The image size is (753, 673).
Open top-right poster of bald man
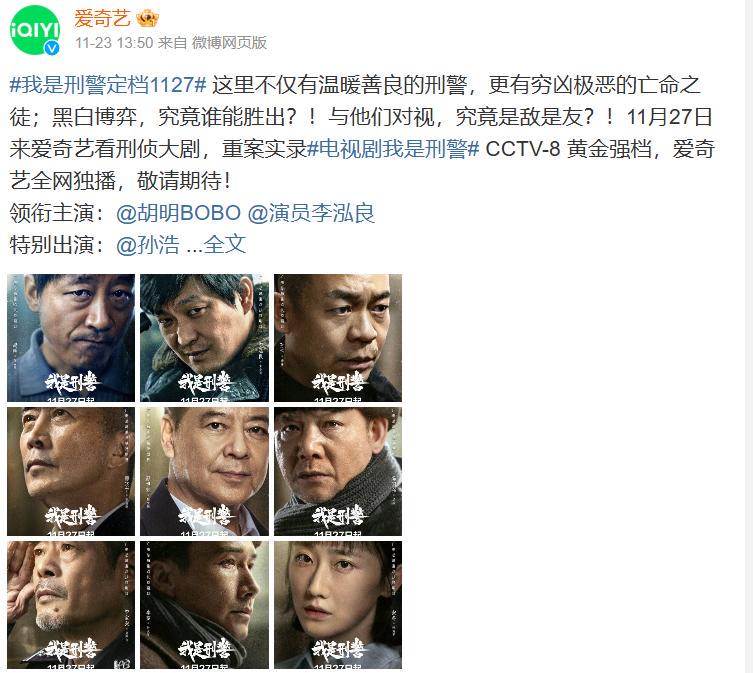click(x=338, y=338)
